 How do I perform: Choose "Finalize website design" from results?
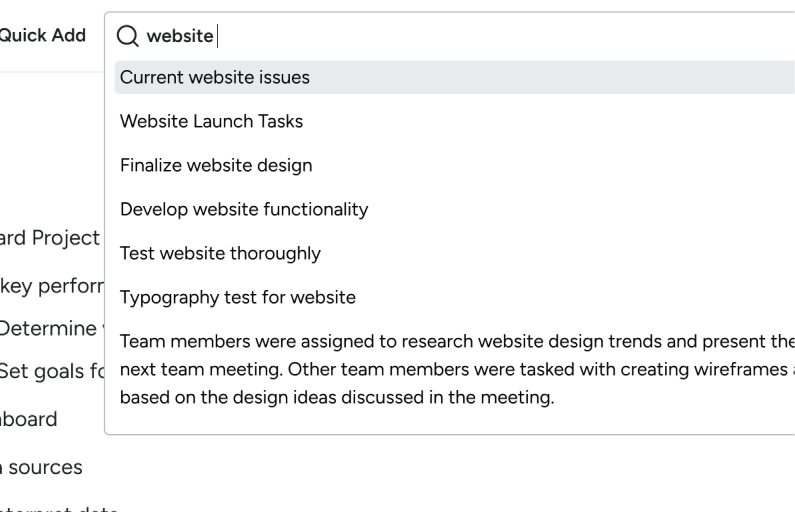pos(216,165)
